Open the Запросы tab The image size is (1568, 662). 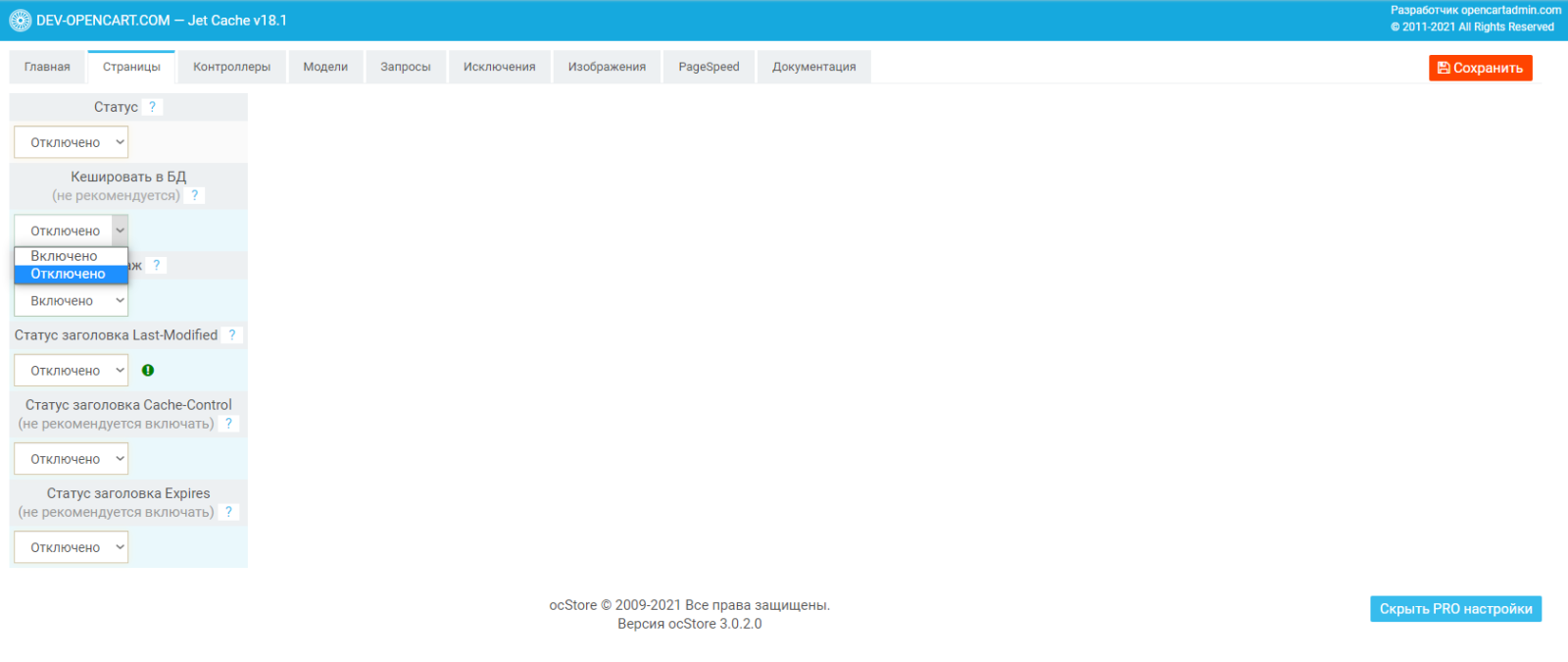(406, 67)
